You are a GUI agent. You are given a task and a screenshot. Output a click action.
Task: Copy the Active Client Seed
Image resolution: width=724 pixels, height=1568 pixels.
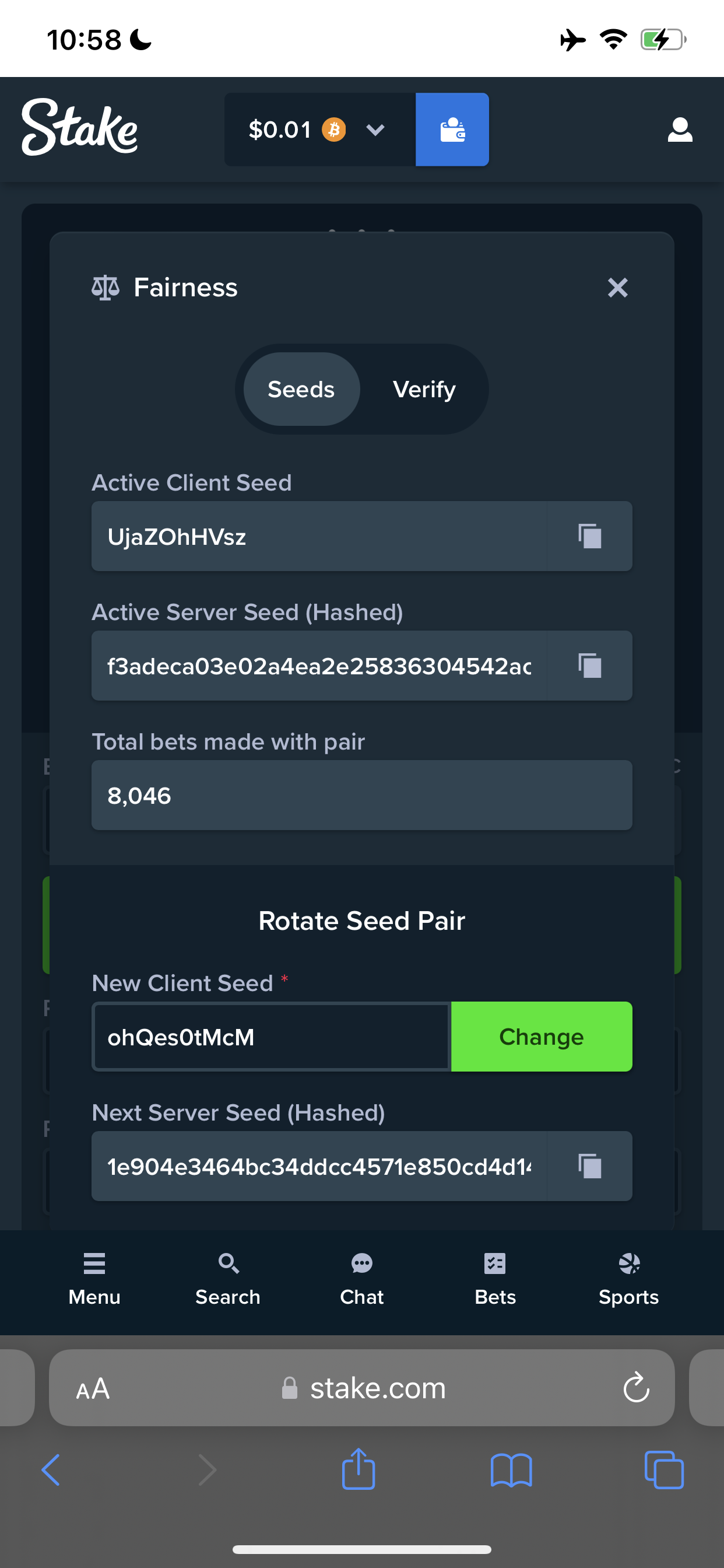pyautogui.click(x=589, y=536)
